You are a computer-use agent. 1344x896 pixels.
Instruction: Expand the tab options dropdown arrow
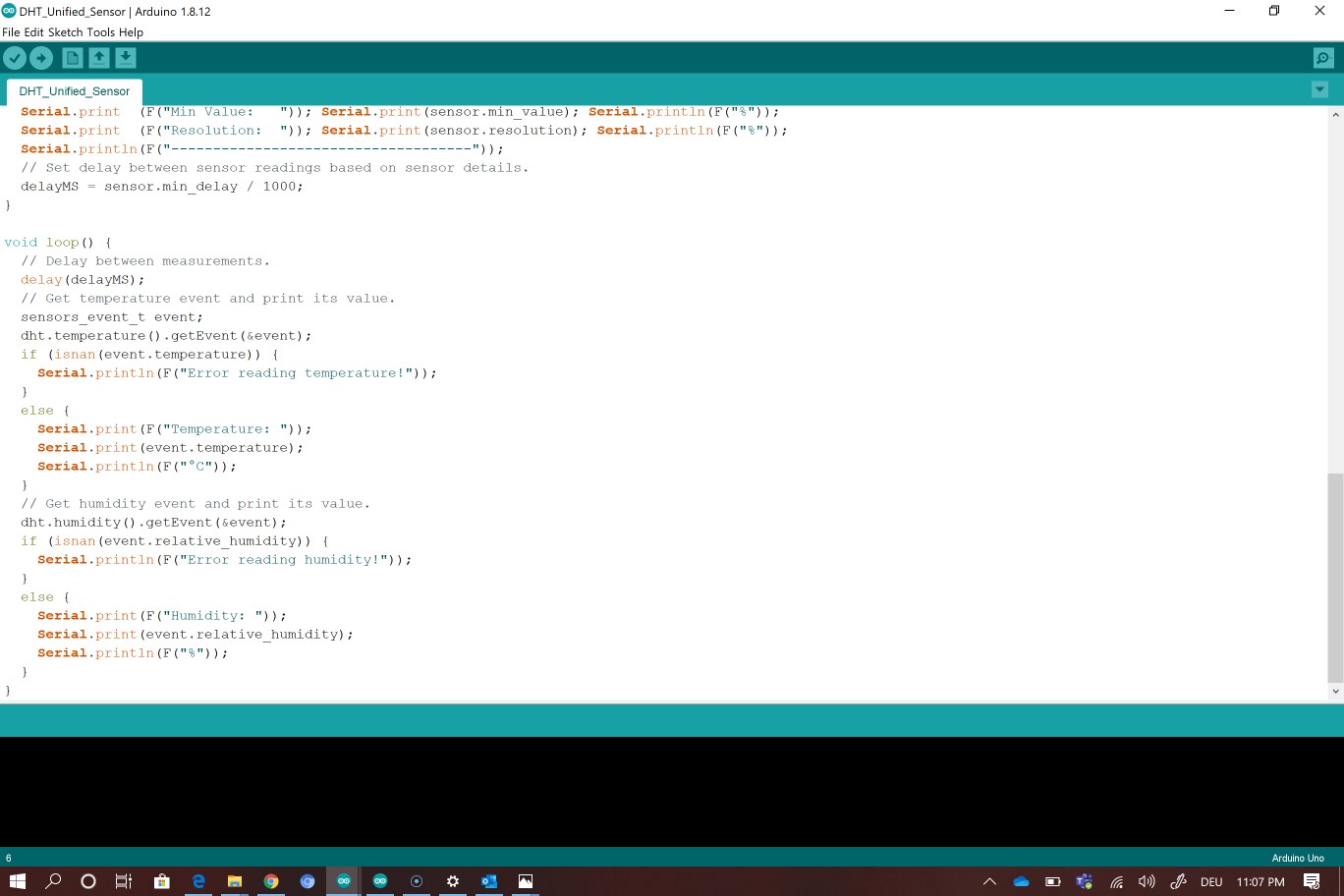click(x=1319, y=89)
